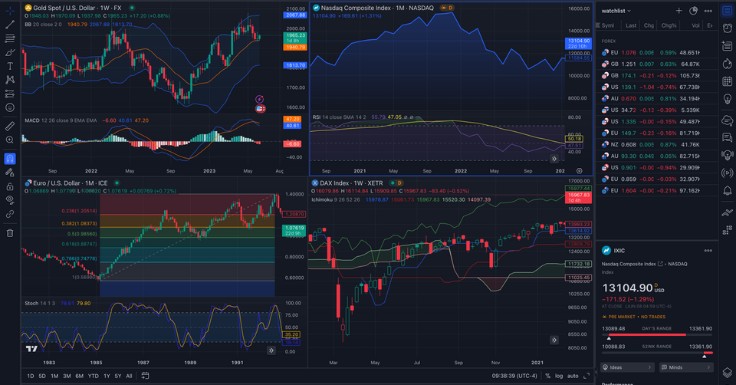This screenshot has height=385, width=736.
Task: Open the object tree layers panel
Action: pyautogui.click(x=727, y=371)
